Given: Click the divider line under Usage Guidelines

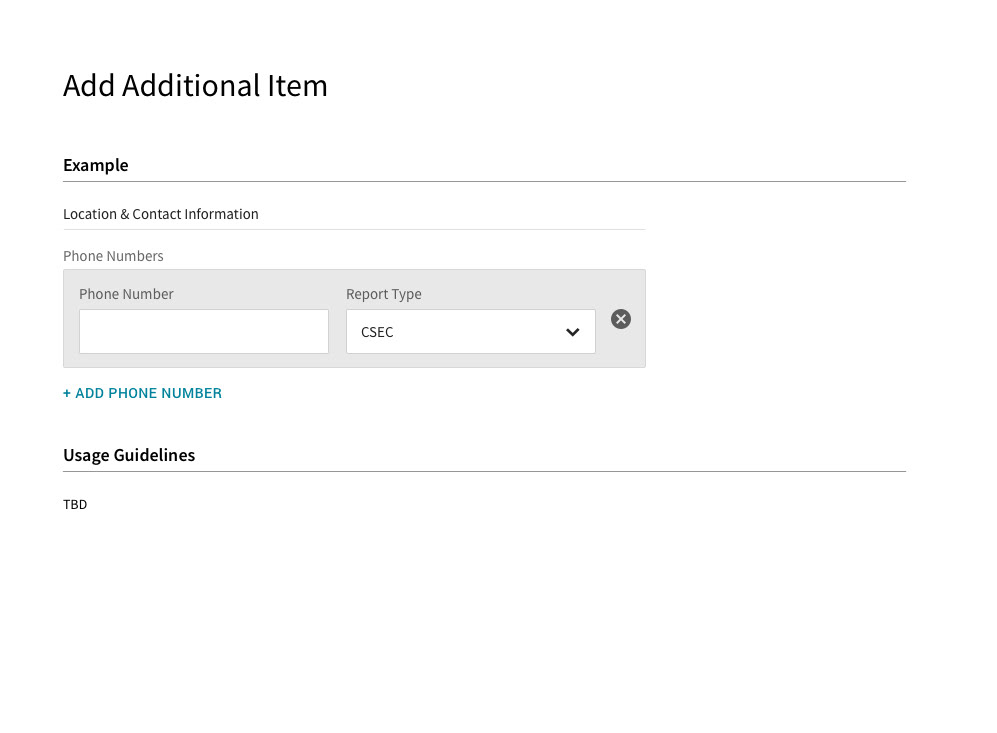Looking at the screenshot, I should pyautogui.click(x=485, y=472).
